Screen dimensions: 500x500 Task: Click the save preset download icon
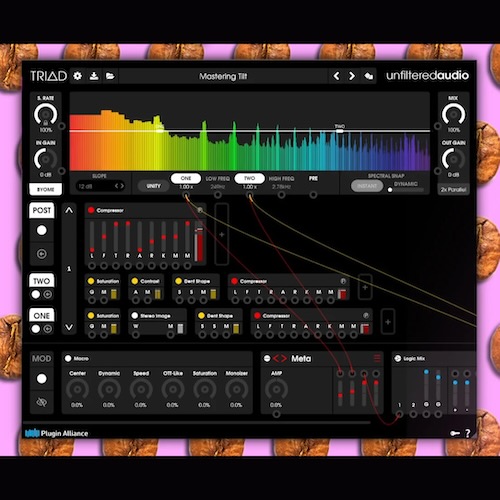94,76
